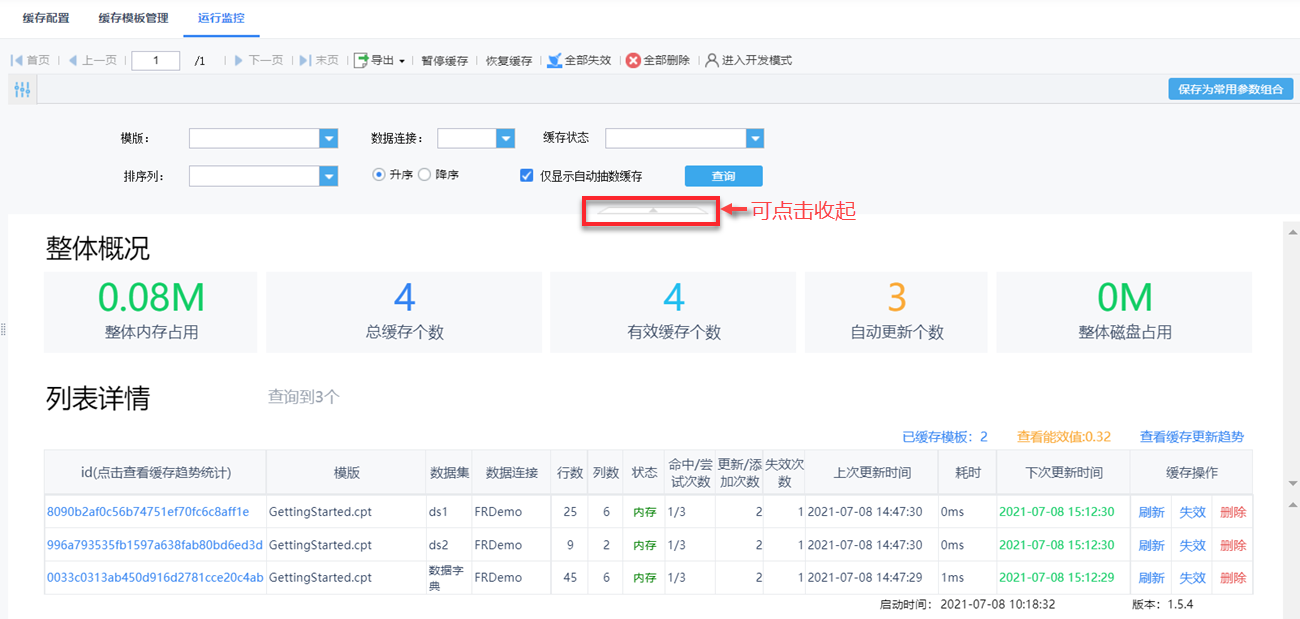Click 刷新 for 数据字典 row
The width and height of the screenshot is (1300, 619).
pos(1151,578)
